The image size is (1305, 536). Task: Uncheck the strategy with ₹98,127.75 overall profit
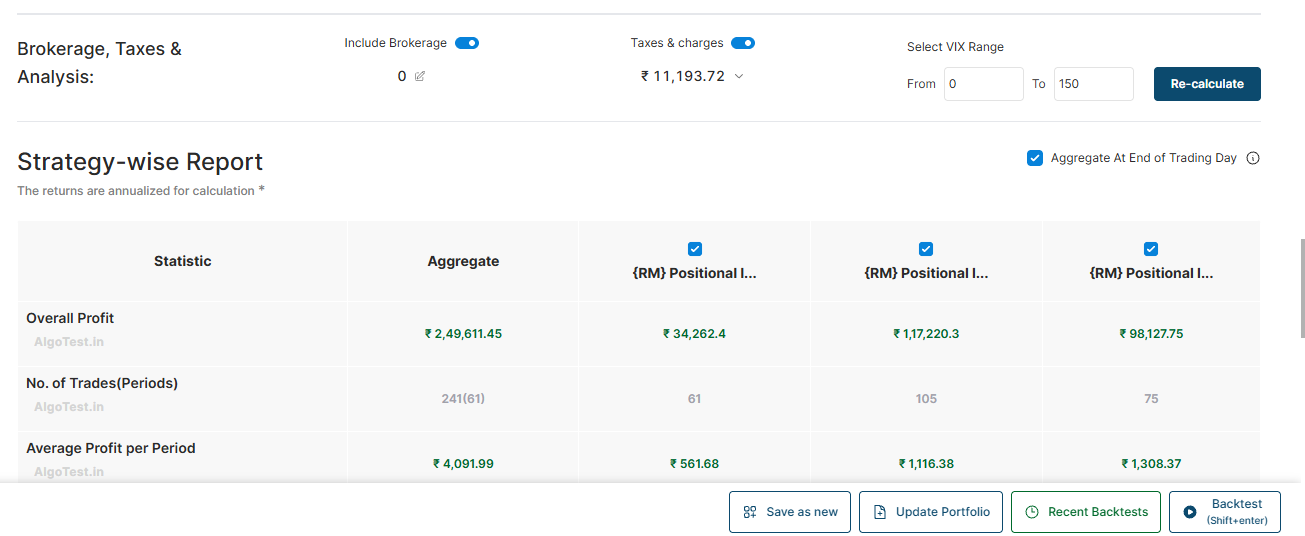1151,249
